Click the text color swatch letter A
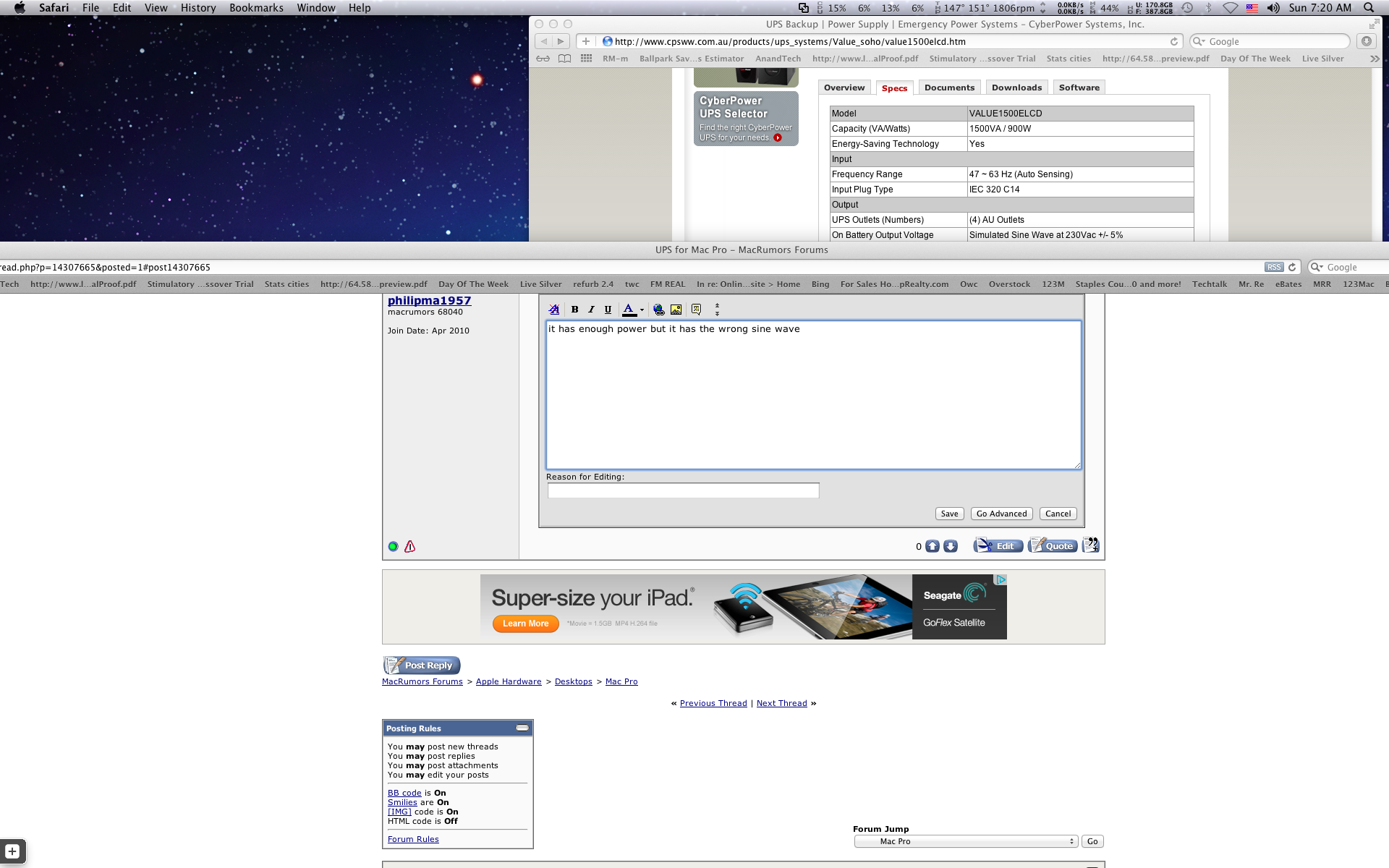The image size is (1389, 868). [629, 310]
